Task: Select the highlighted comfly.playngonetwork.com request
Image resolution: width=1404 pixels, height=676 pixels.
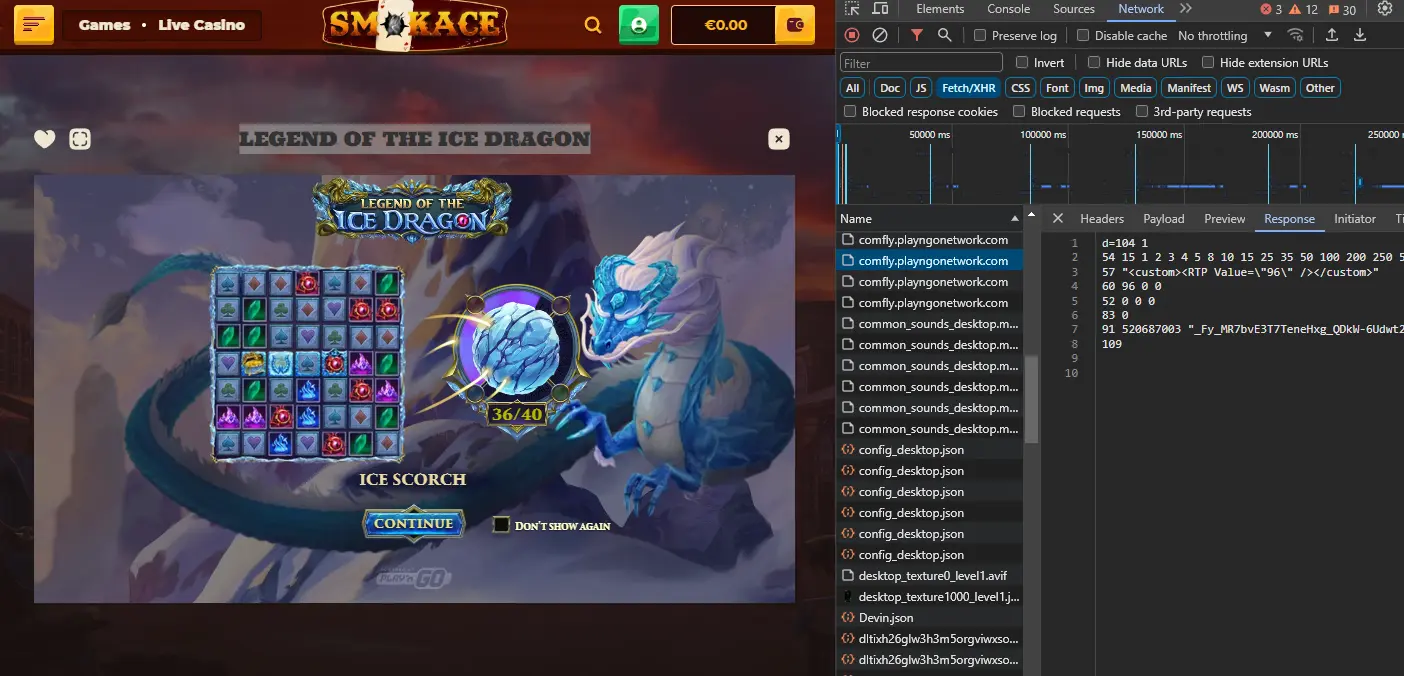Action: [x=932, y=261]
